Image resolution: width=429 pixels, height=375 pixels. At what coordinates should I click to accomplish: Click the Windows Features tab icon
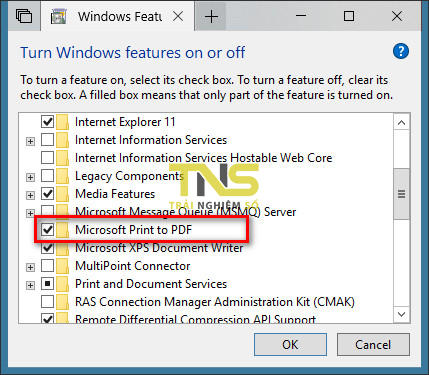point(59,16)
